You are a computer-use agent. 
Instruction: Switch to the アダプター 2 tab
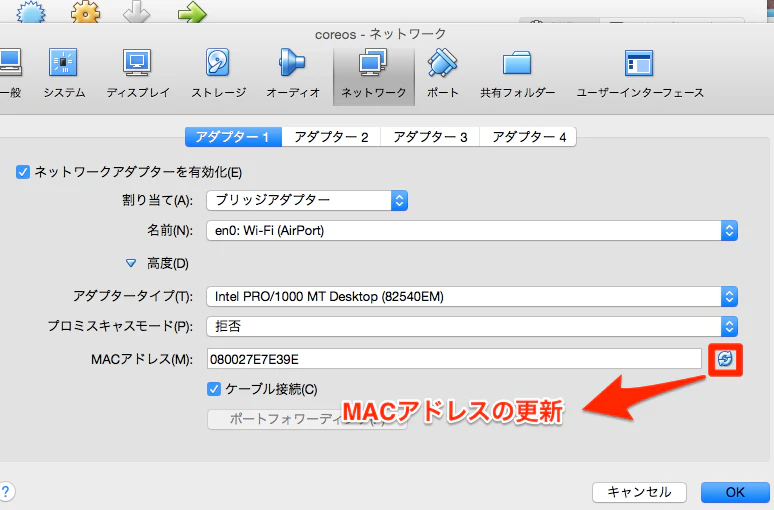(331, 137)
